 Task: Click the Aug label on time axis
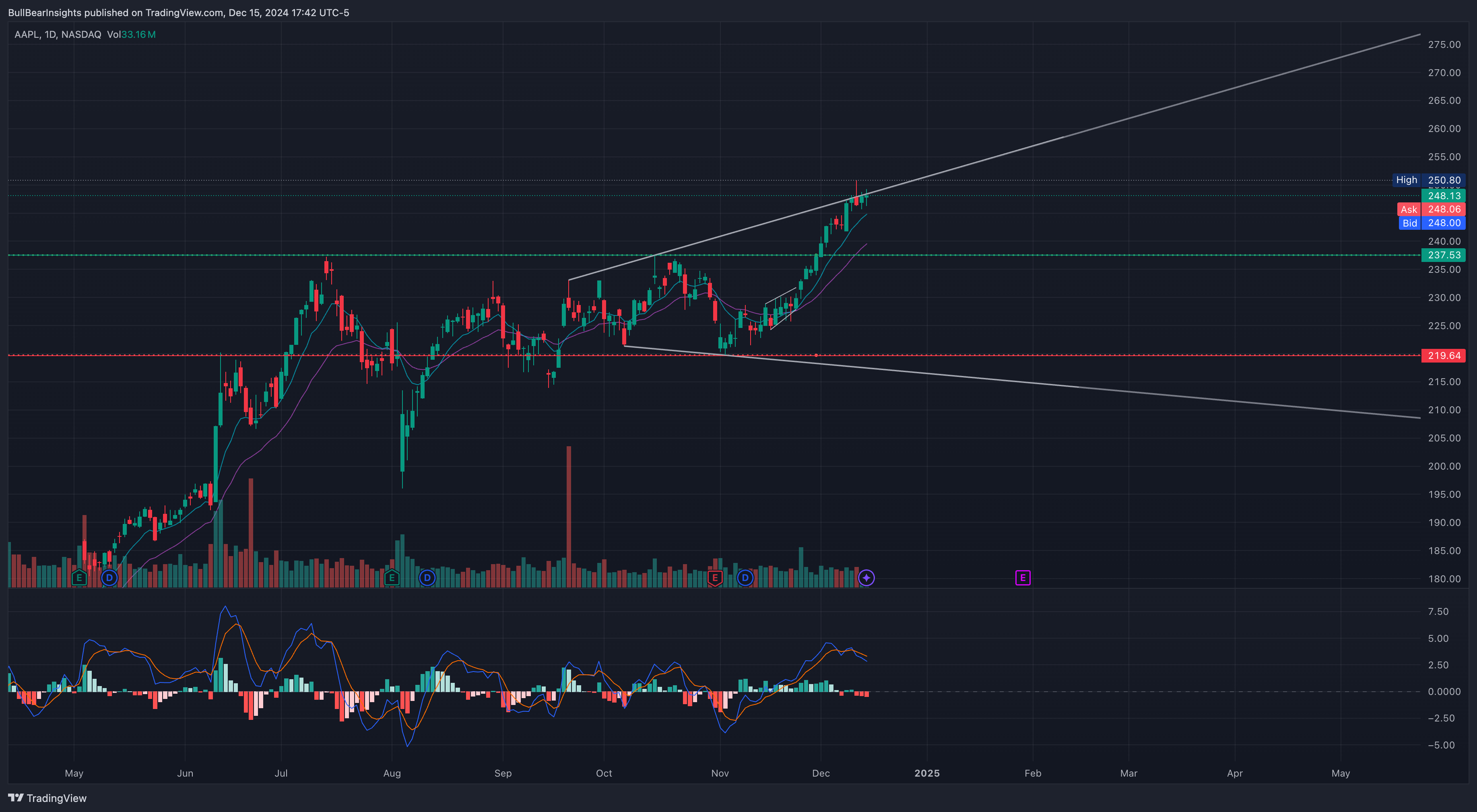tap(392, 773)
